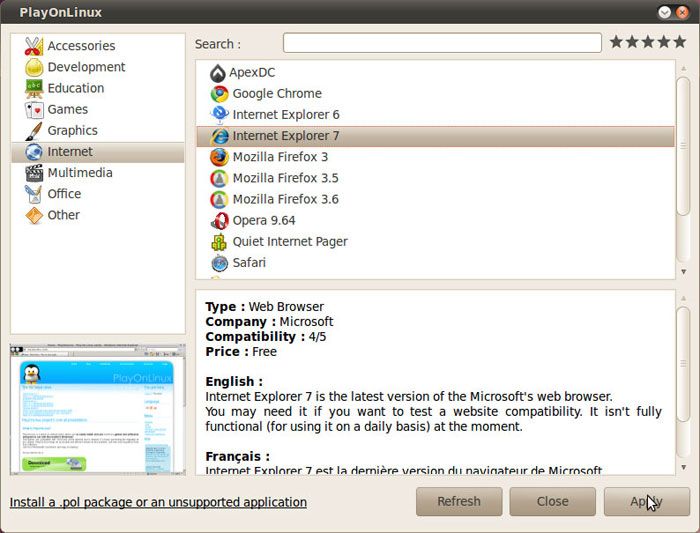This screenshot has height=533, width=700.
Task: Open the Development category
Action: click(98, 67)
